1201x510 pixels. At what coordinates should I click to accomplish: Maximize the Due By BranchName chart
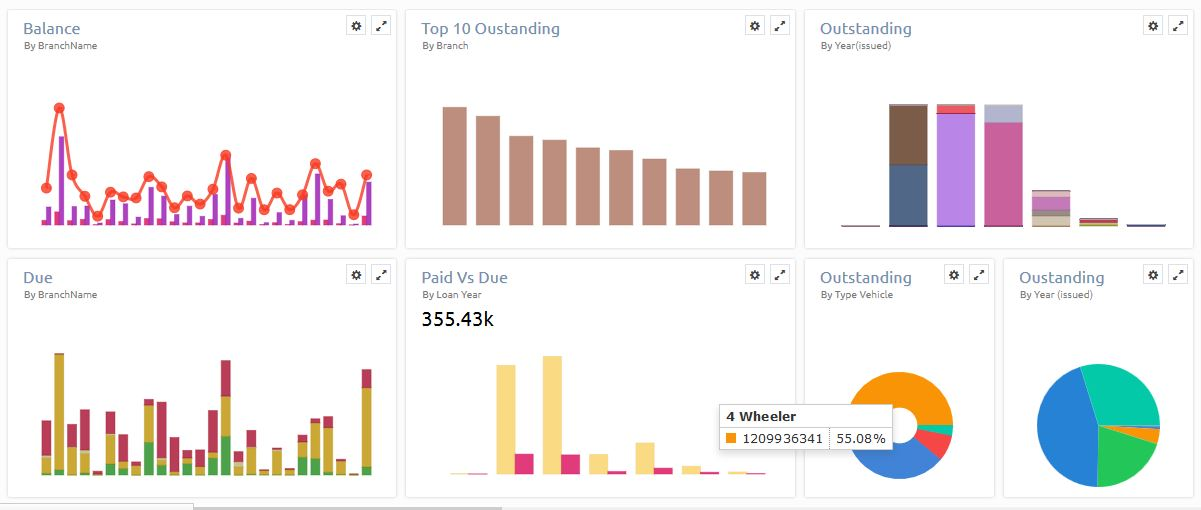point(381,274)
